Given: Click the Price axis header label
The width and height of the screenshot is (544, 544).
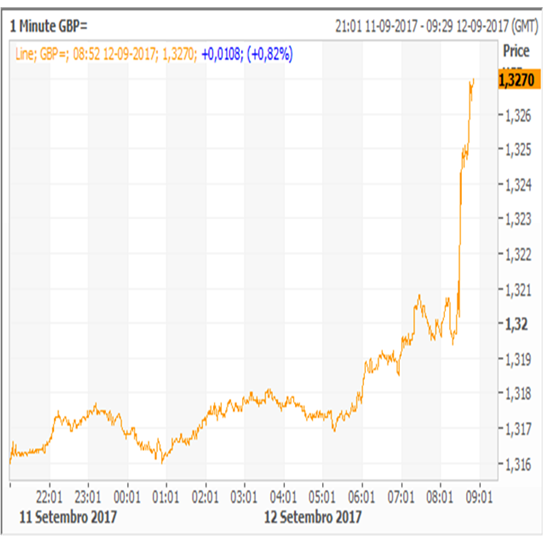Looking at the screenshot, I should coord(516,51).
